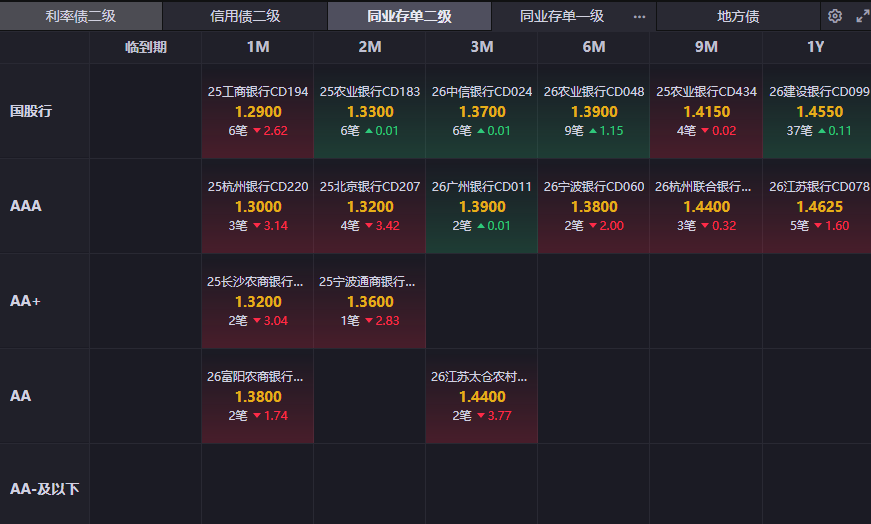The width and height of the screenshot is (871, 524).
Task: Open the 26中信银行CD024 cell
Action: [x=482, y=111]
